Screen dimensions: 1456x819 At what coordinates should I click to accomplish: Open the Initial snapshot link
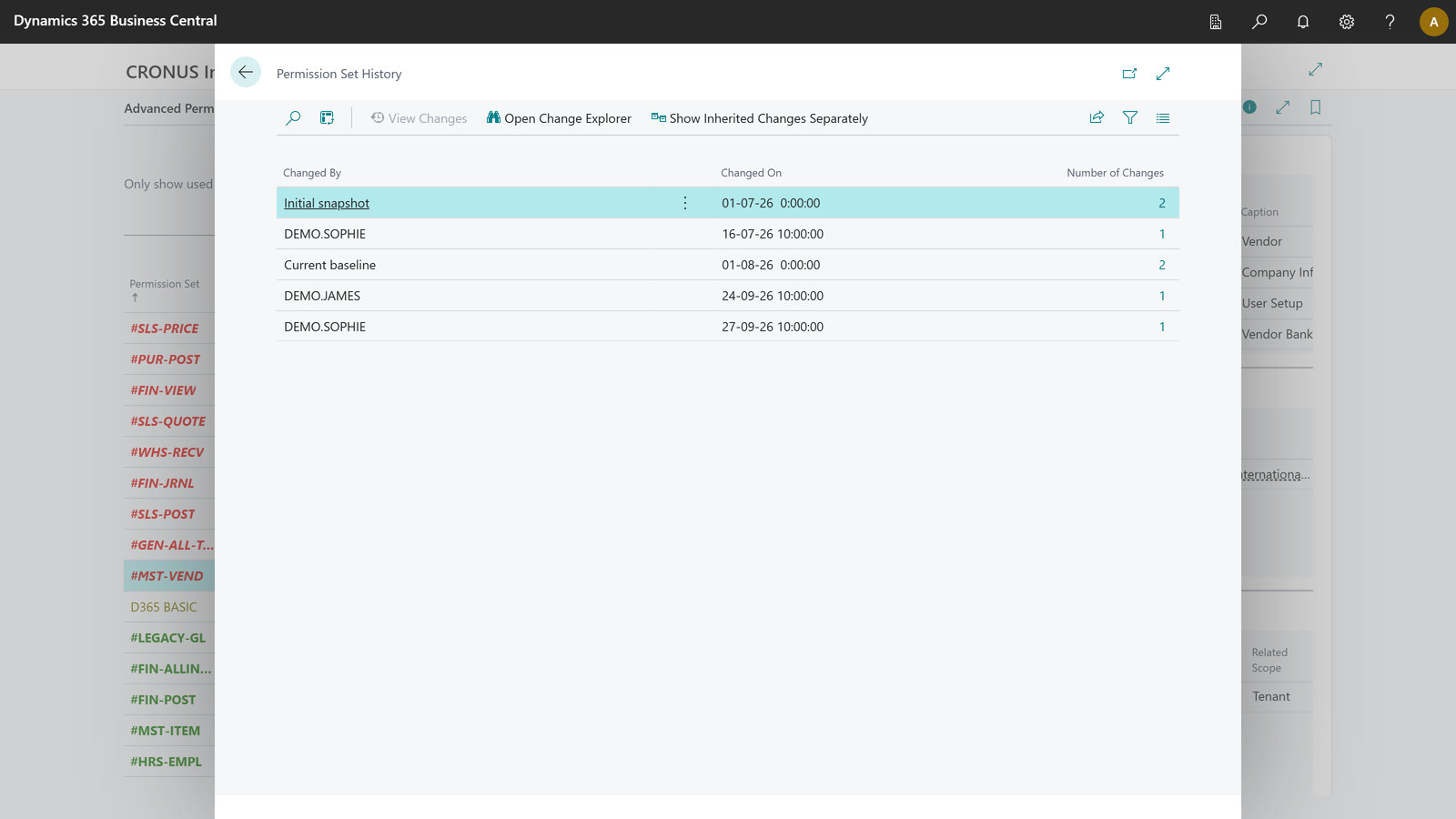coord(327,203)
